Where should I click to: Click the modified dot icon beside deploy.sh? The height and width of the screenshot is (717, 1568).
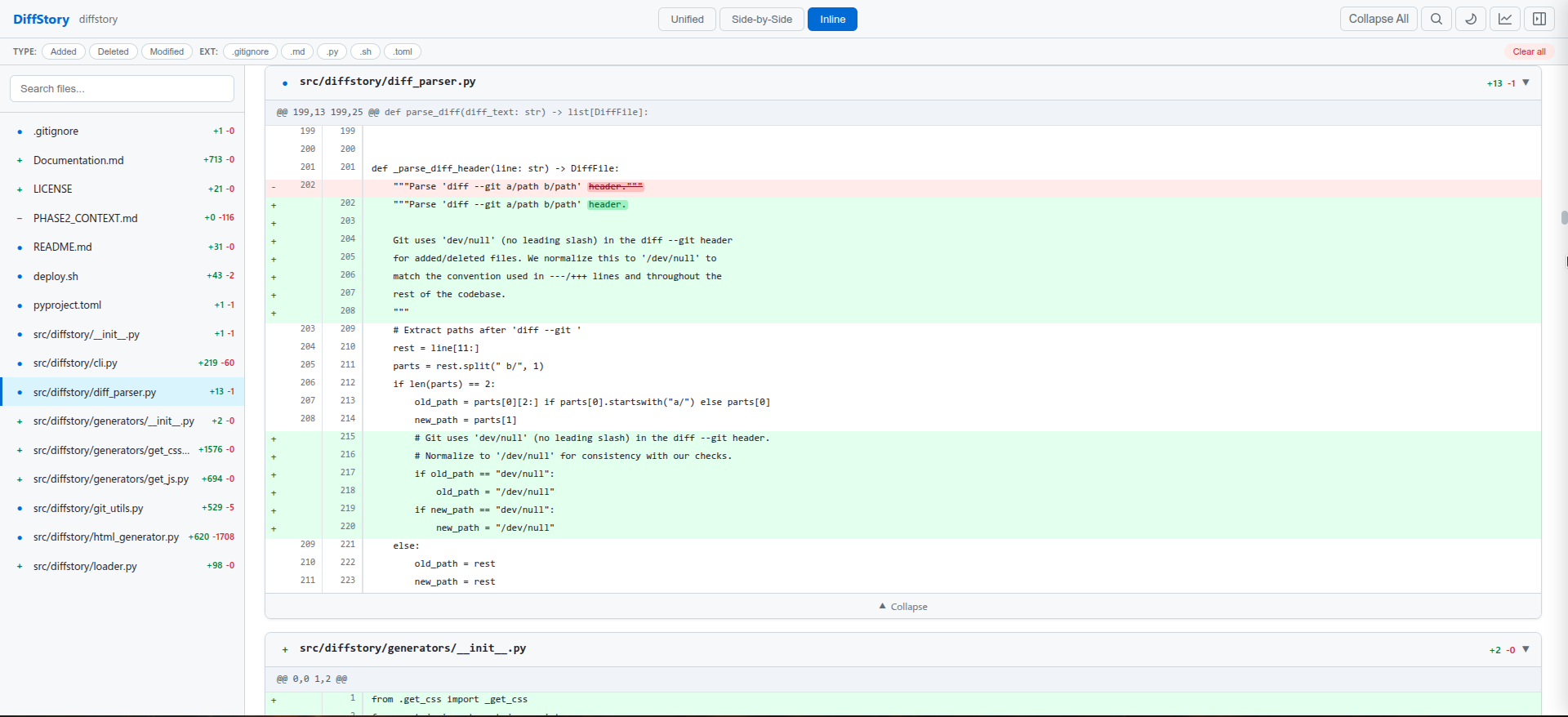pos(20,276)
